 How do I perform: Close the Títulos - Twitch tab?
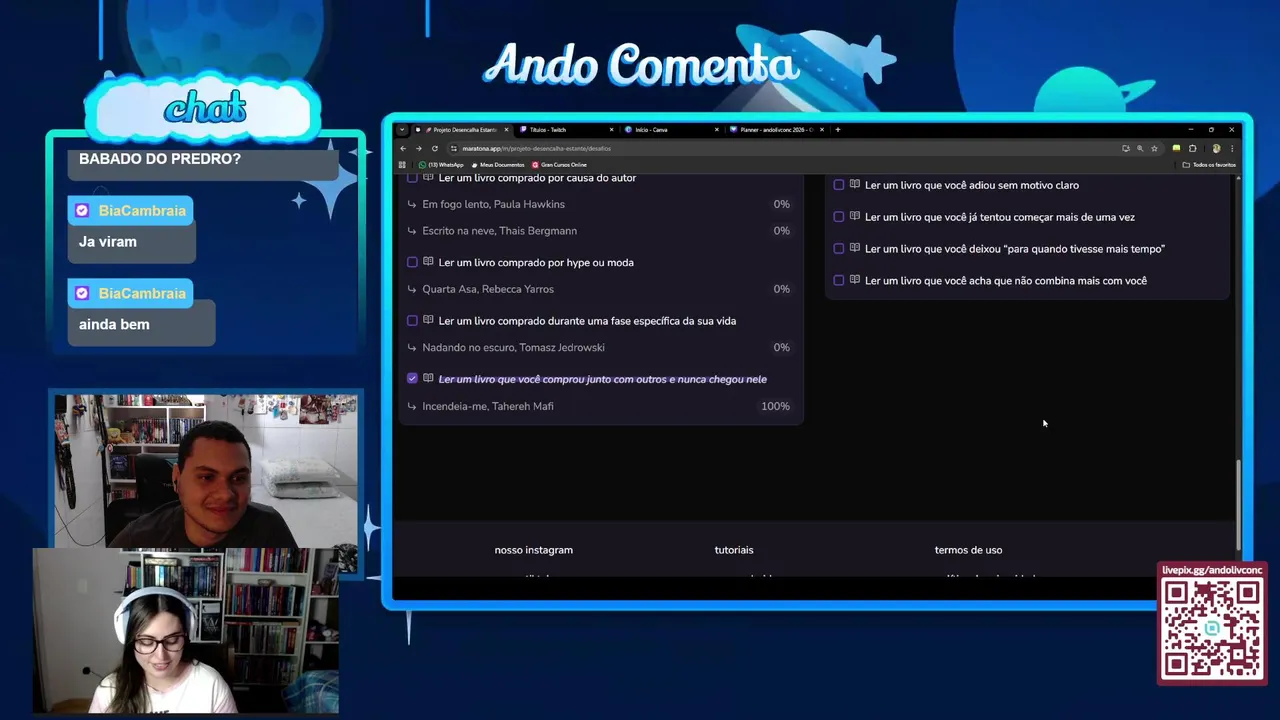(612, 129)
